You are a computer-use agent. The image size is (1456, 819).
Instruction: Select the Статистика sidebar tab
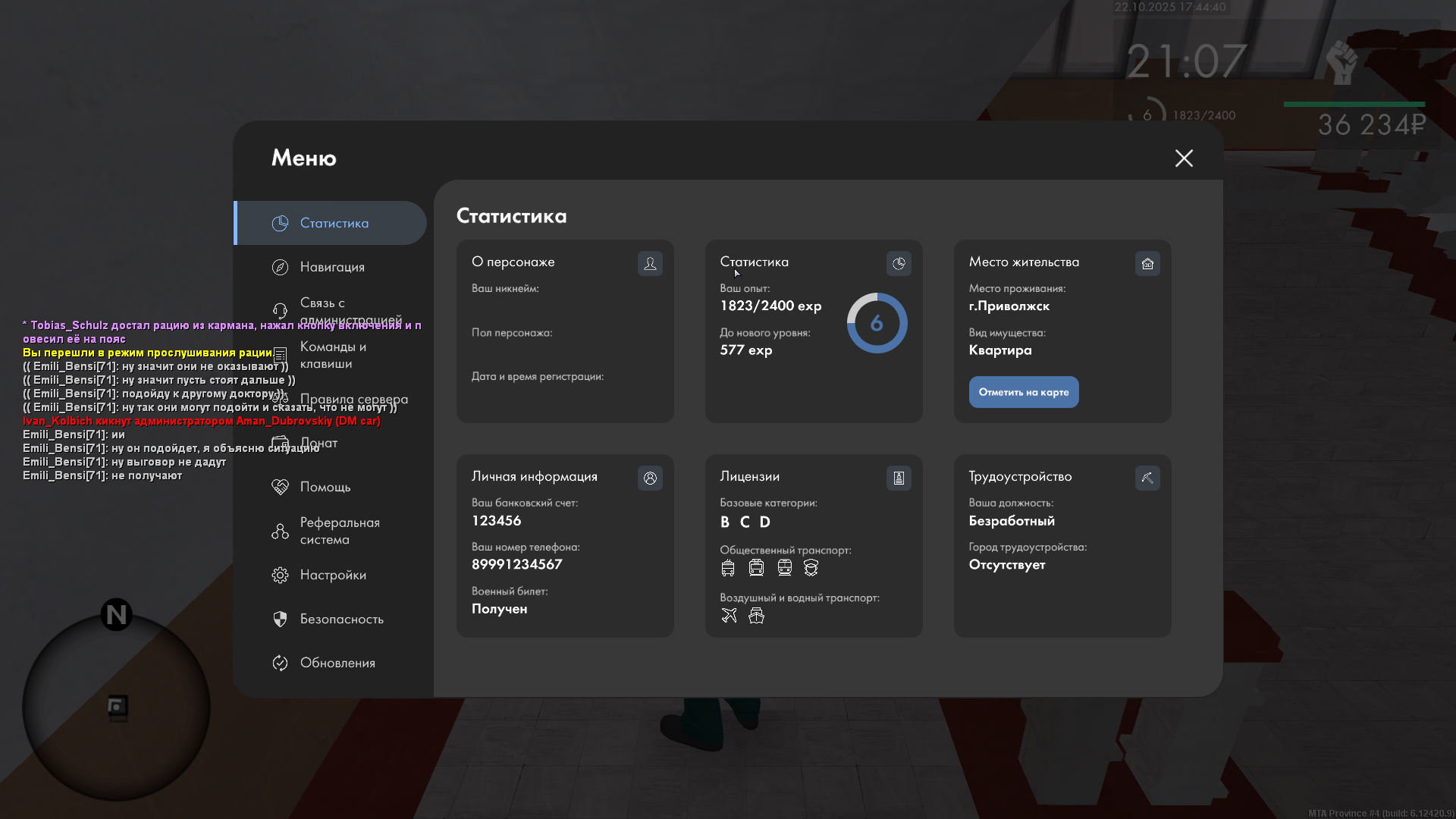point(334,223)
